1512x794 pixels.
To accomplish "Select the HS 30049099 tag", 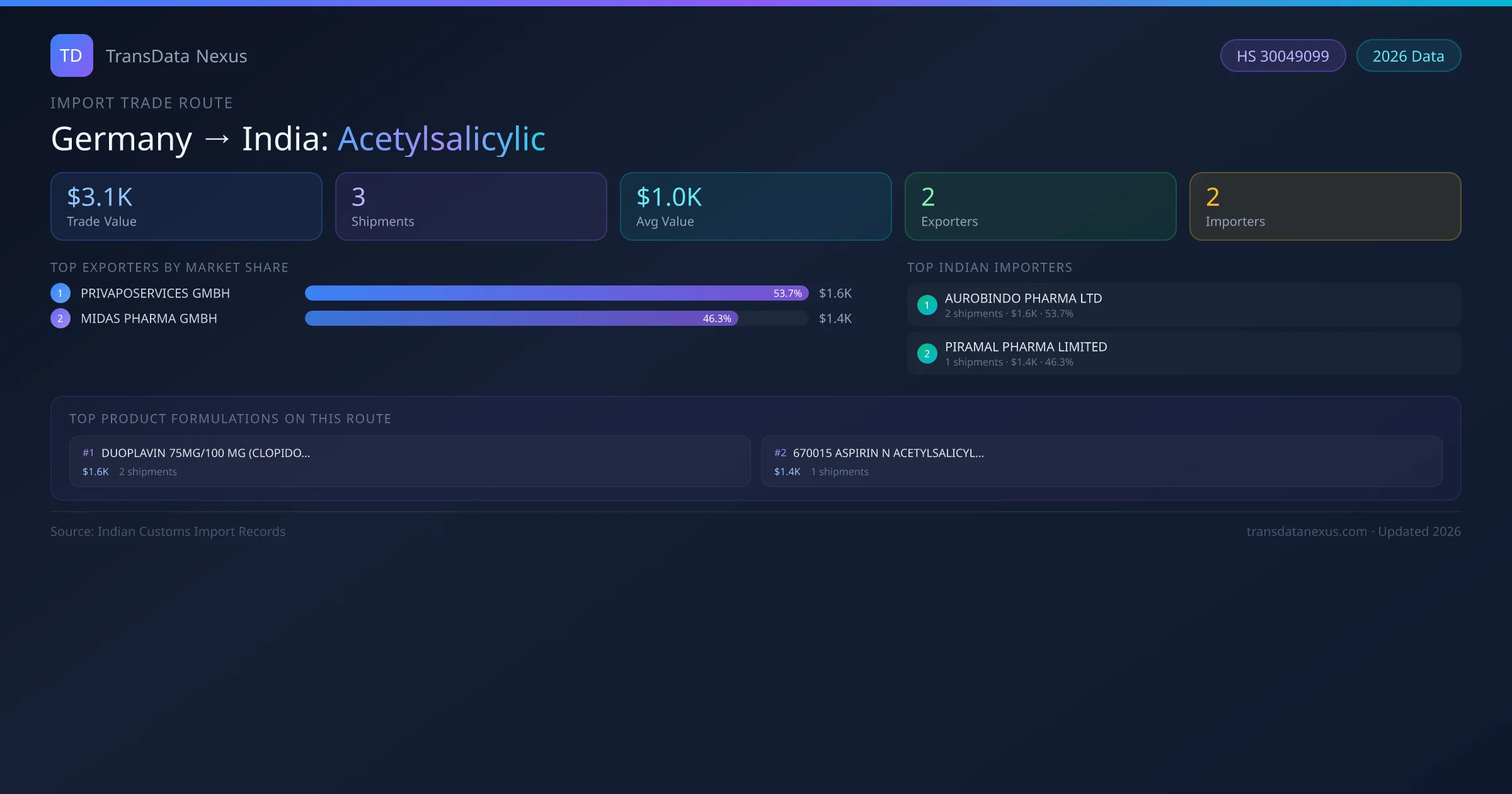I will (1282, 56).
